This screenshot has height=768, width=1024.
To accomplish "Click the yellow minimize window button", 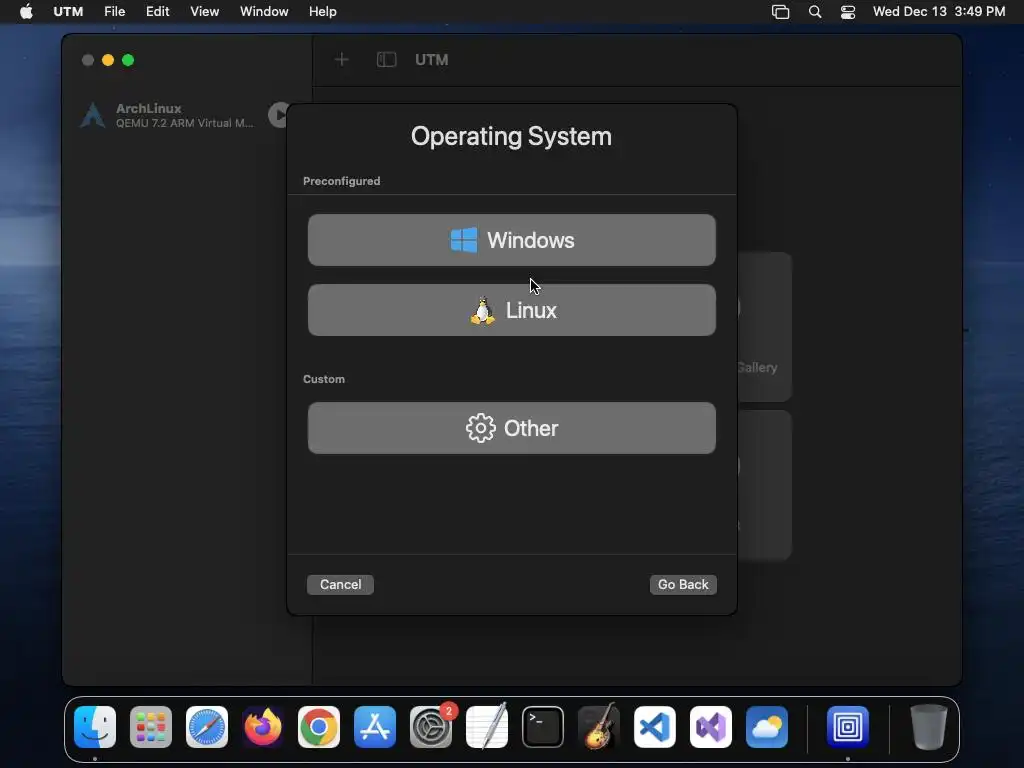I will tap(108, 60).
